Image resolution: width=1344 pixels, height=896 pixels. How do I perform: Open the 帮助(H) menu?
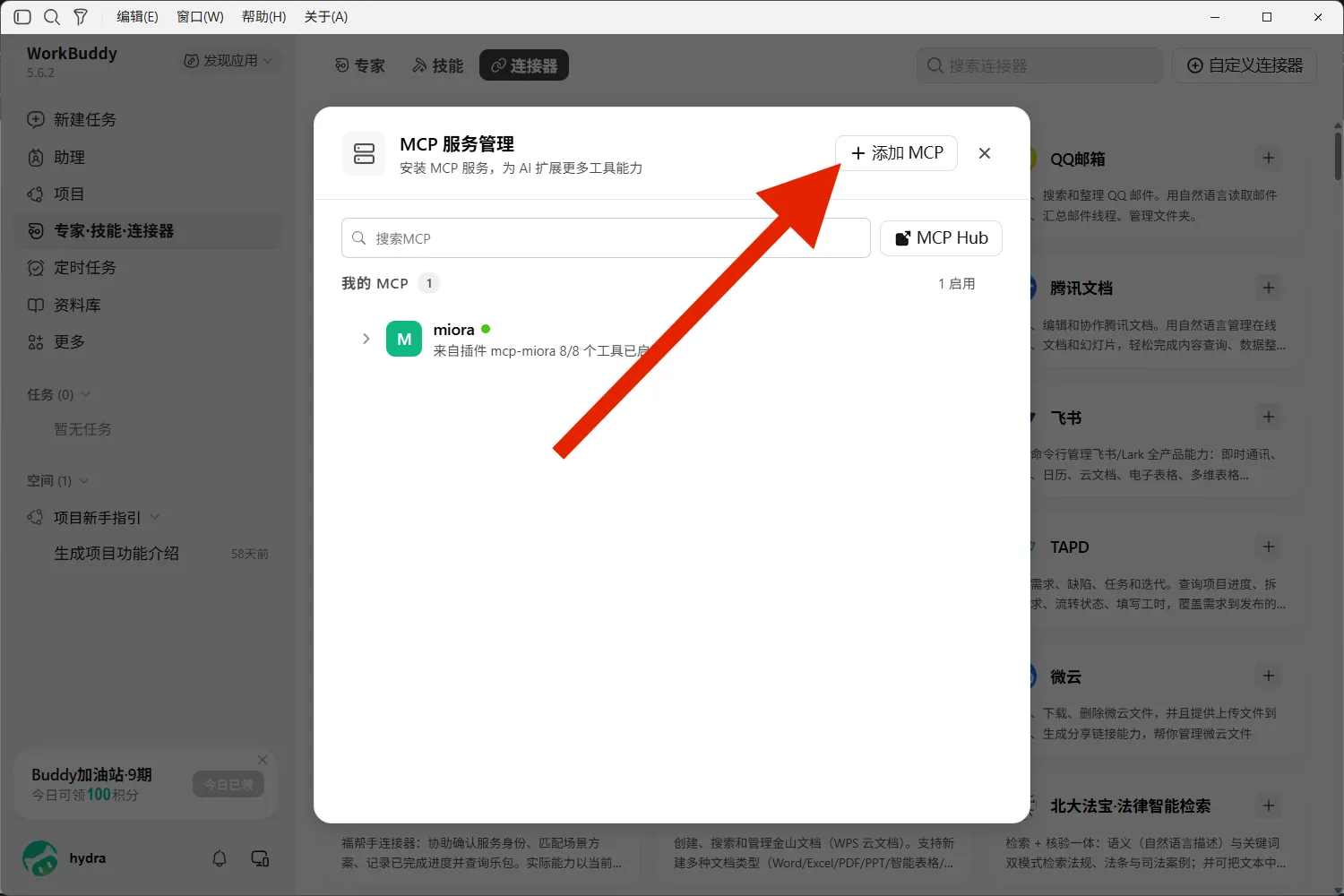point(263,17)
